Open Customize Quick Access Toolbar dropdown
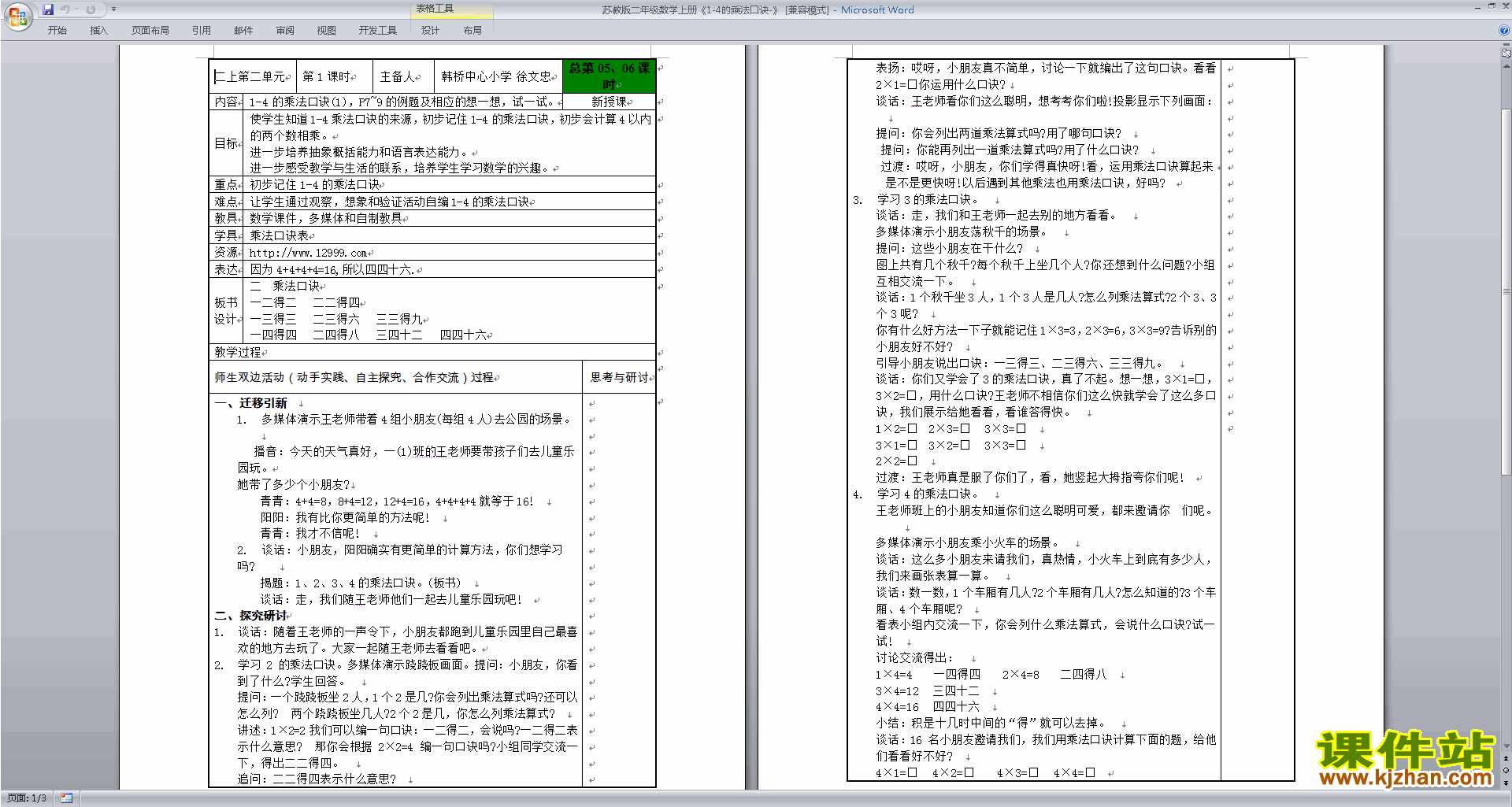The height and width of the screenshot is (807, 1512). (113, 9)
